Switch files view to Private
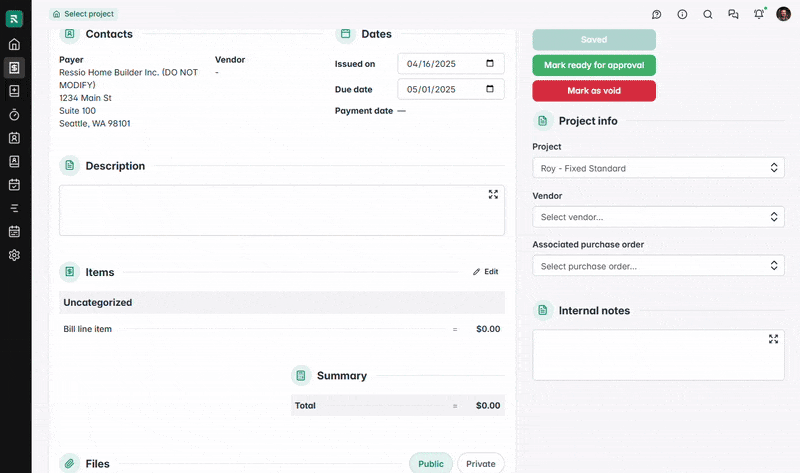Viewport: 800px width, 473px height. 480,463
